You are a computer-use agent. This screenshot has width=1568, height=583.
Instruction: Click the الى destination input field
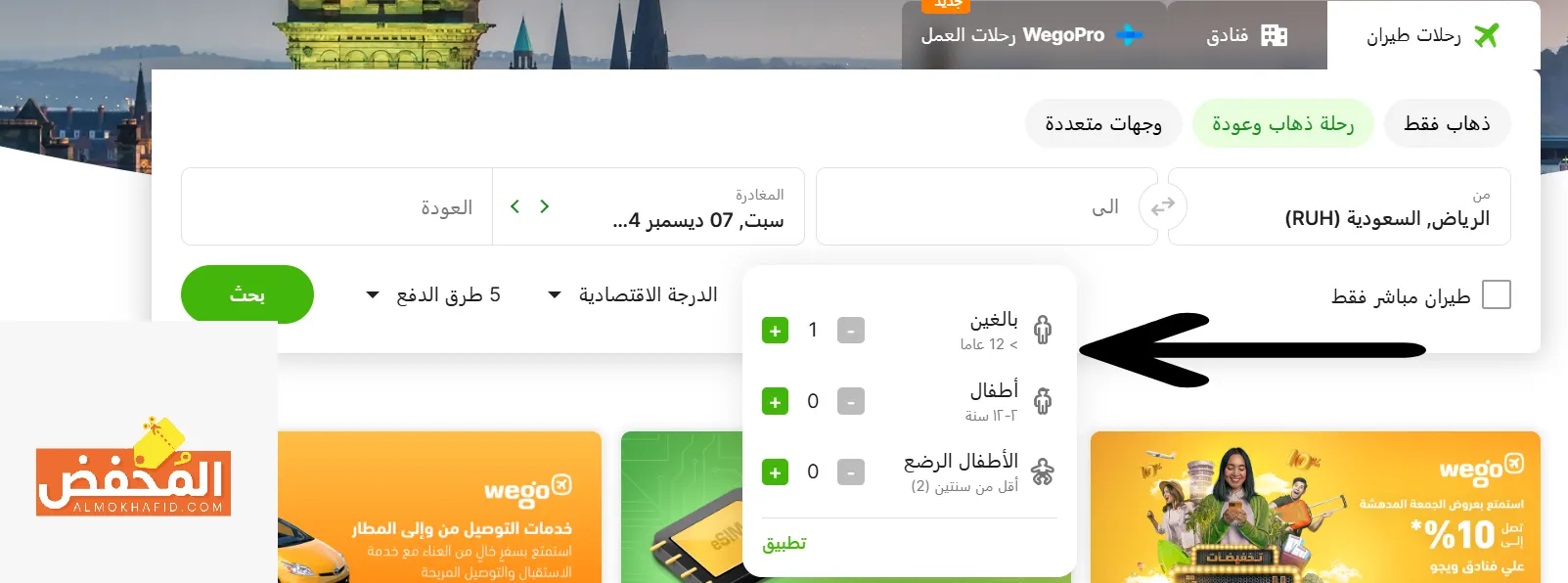click(x=978, y=207)
